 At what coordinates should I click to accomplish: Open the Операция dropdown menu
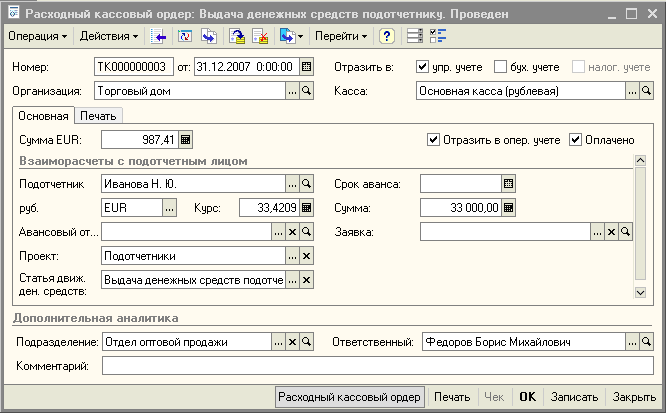[37, 36]
